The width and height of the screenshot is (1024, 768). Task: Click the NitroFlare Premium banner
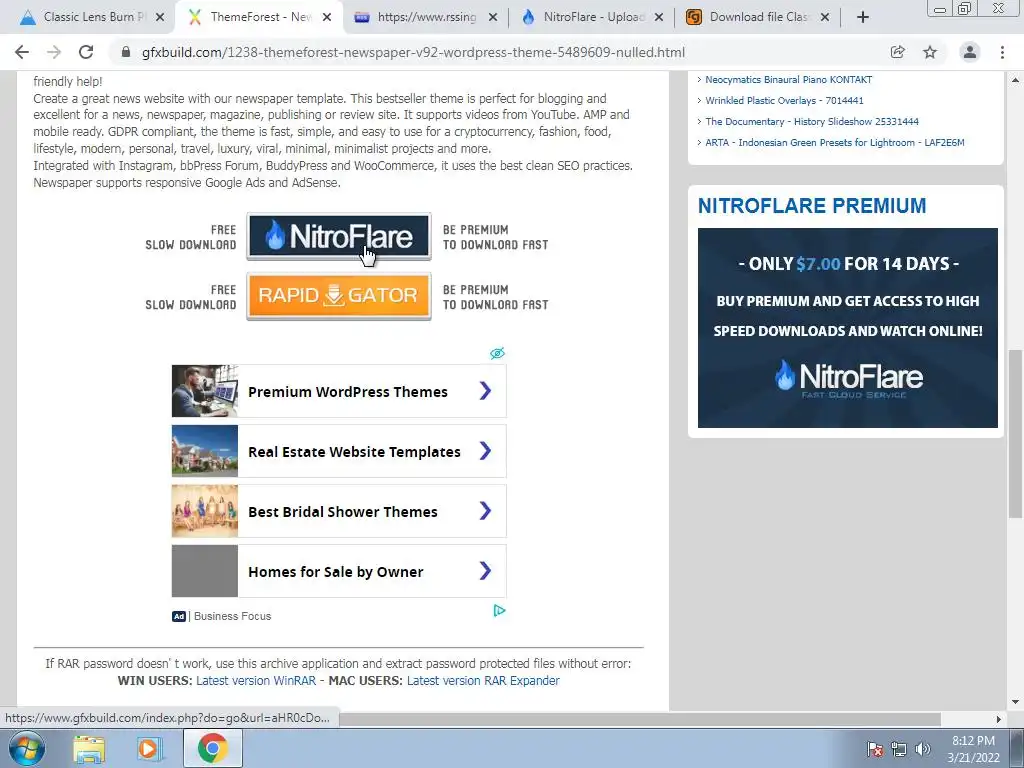848,328
